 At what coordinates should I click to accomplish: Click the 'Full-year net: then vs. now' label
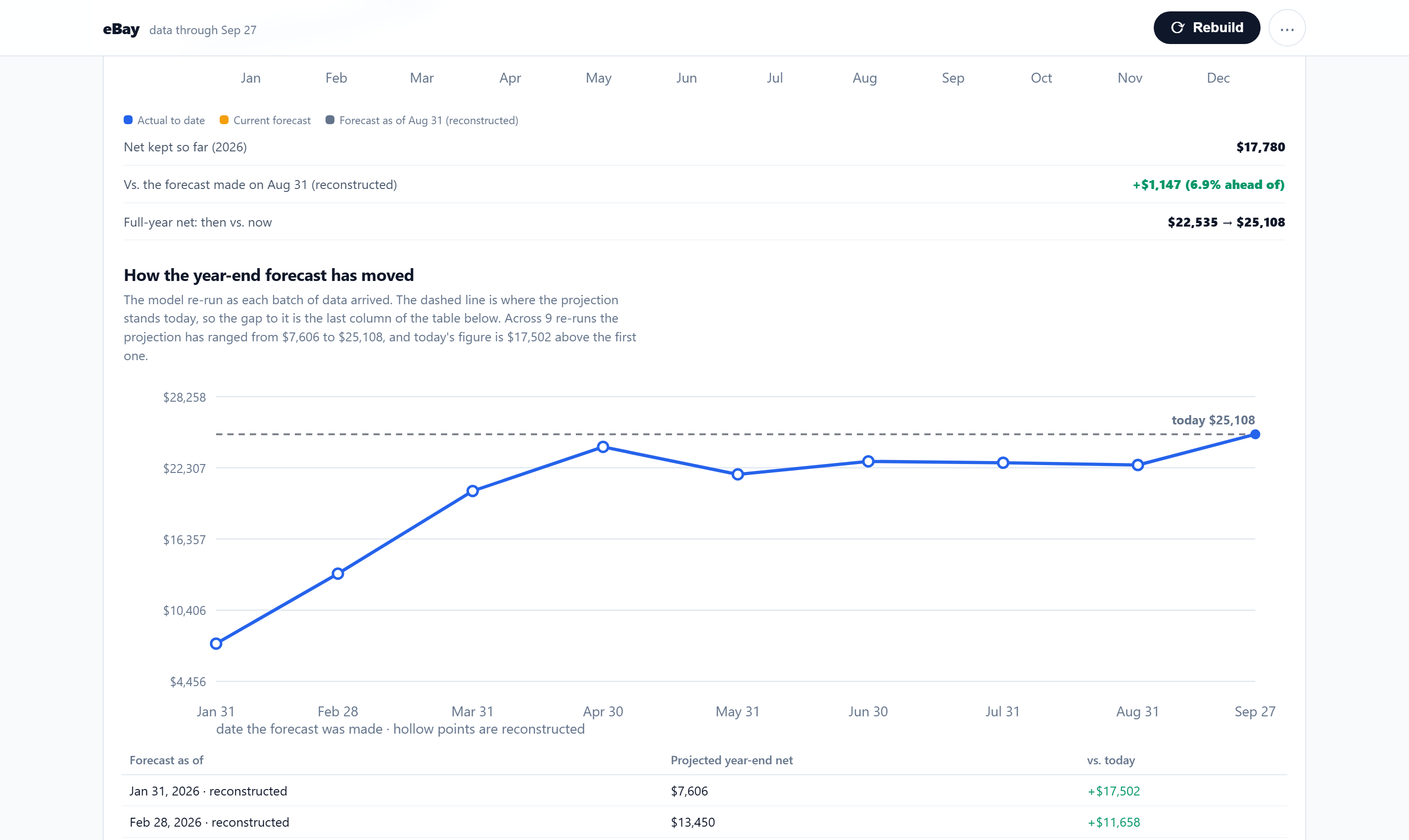197,222
